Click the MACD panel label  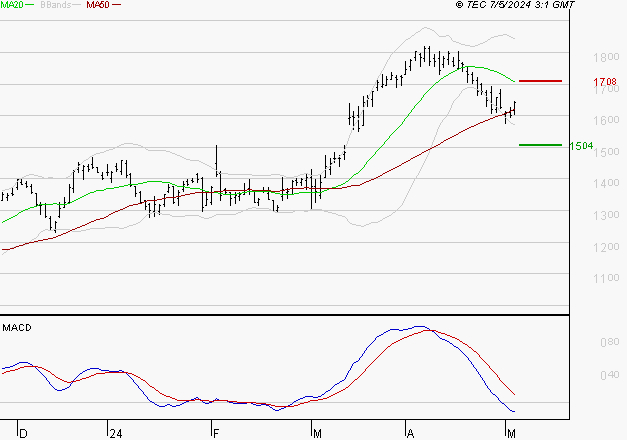(x=17, y=328)
